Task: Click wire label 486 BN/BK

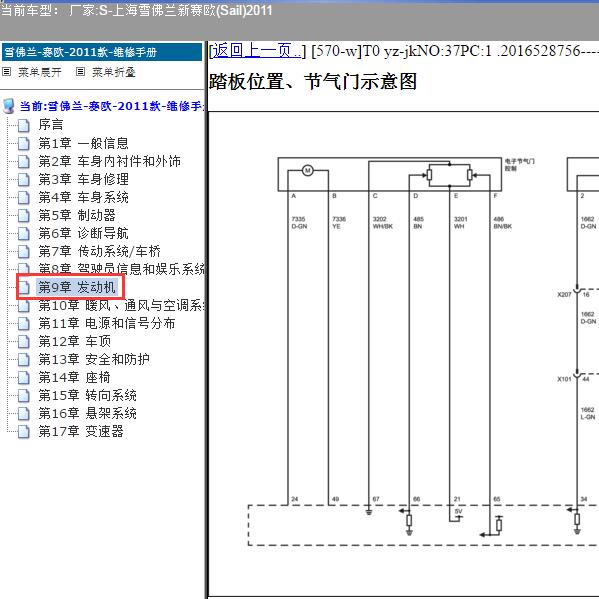Action: (x=502, y=223)
